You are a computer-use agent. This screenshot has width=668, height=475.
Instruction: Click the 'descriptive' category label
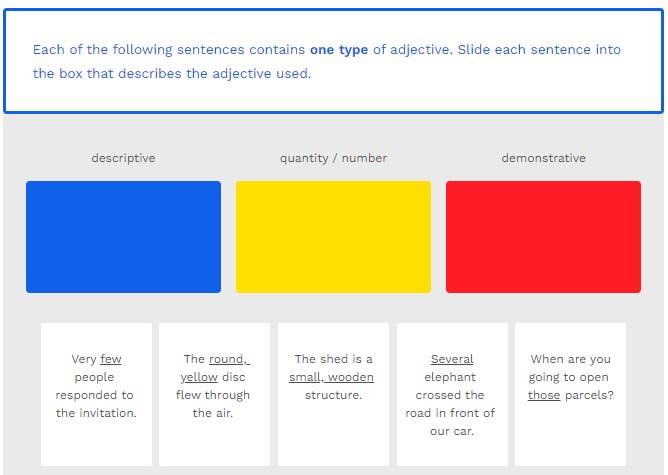click(123, 158)
